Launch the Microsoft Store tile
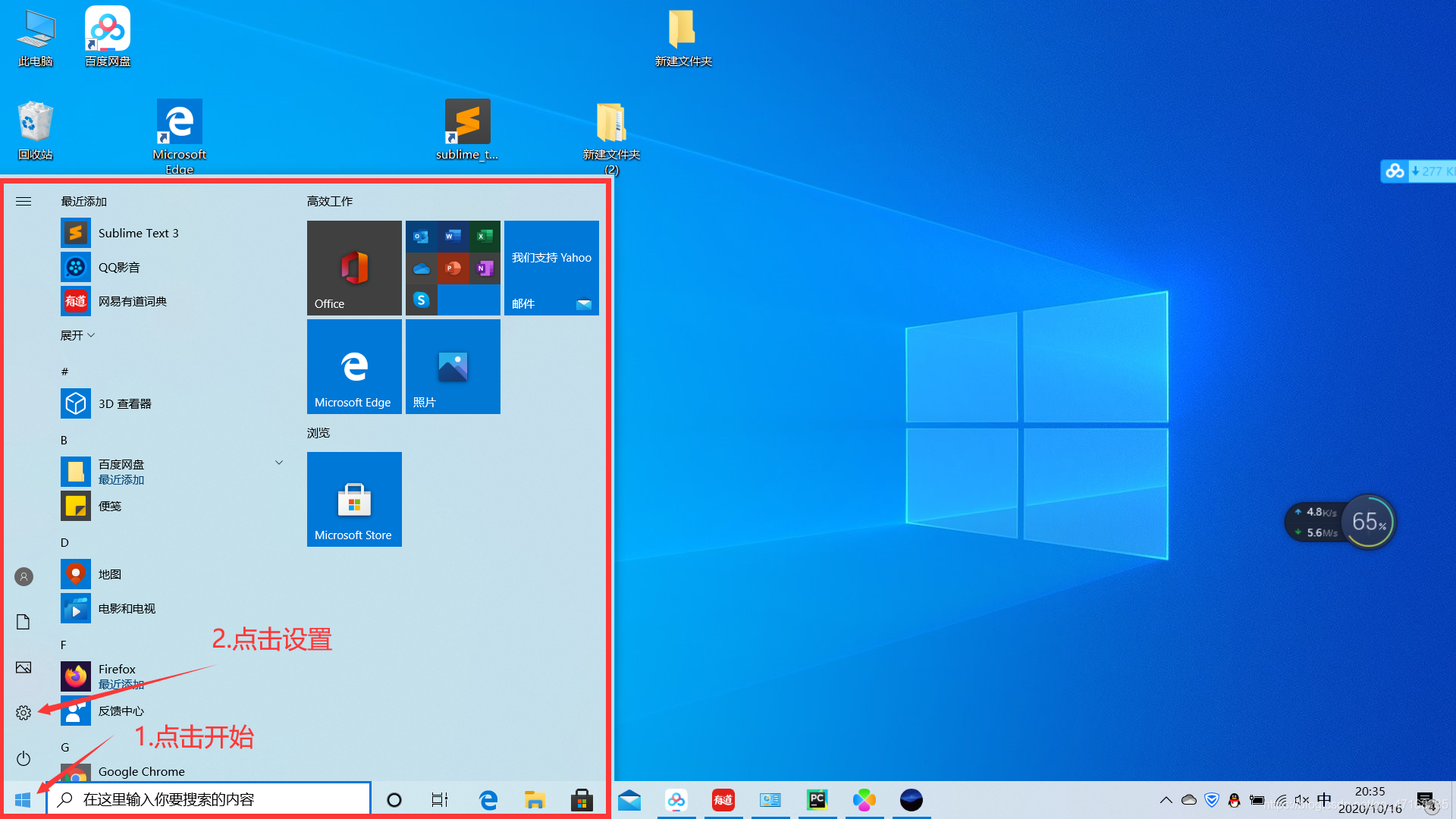1456x819 pixels. coord(354,499)
